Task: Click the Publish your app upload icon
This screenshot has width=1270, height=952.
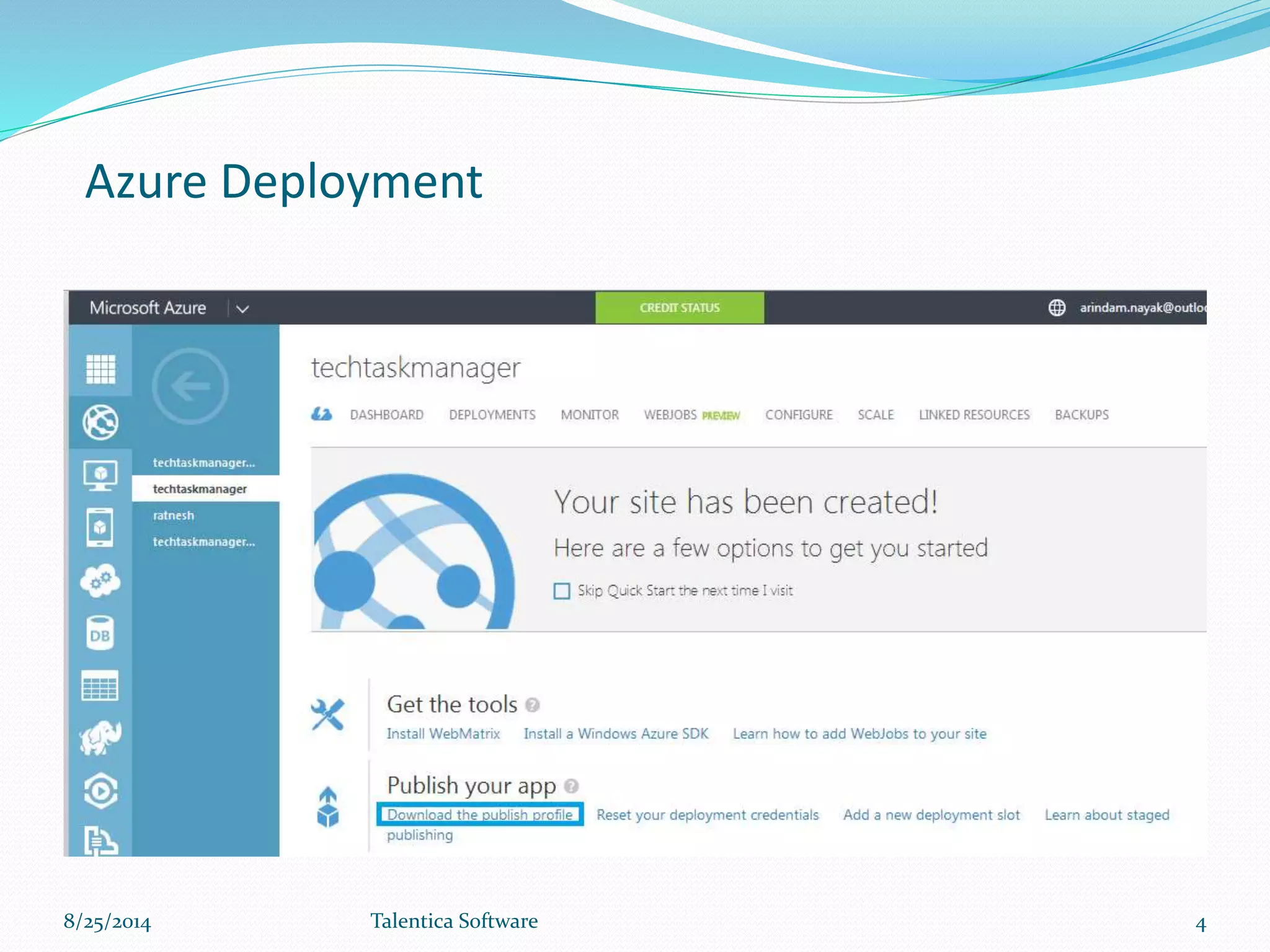Action: pyautogui.click(x=327, y=807)
